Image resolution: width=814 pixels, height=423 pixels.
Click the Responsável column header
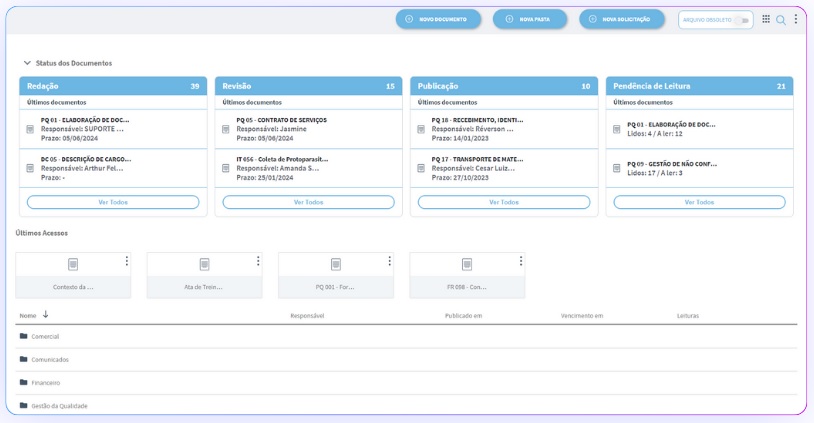[307, 316]
